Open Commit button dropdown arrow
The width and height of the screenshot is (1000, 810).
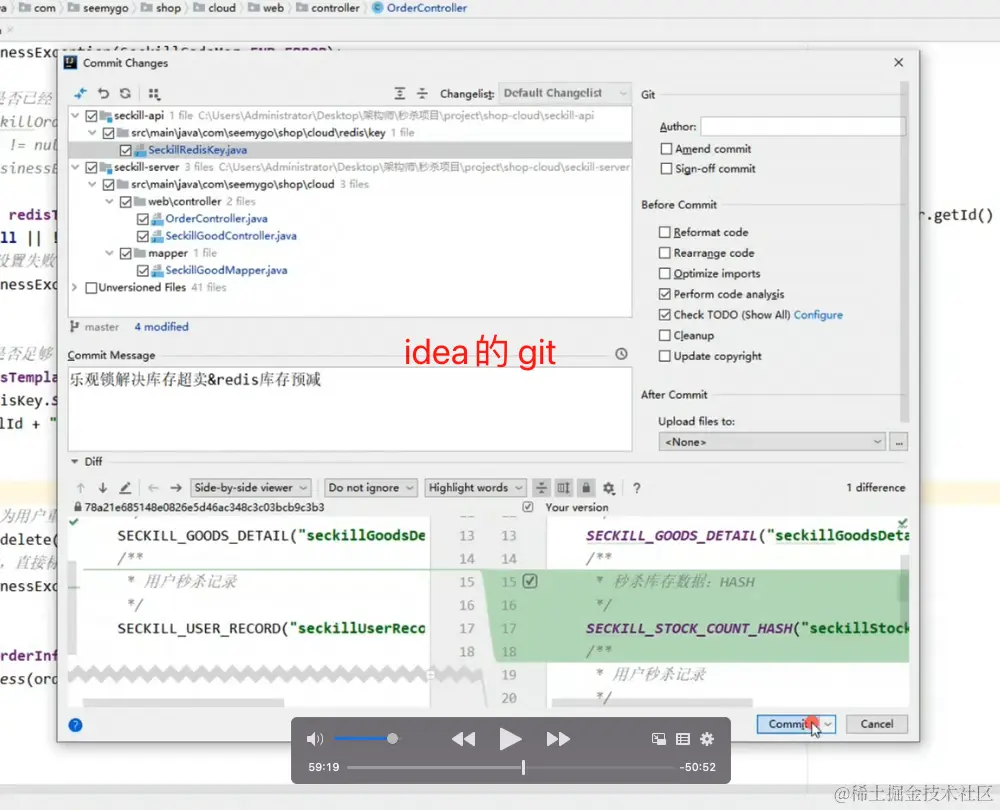coord(828,724)
